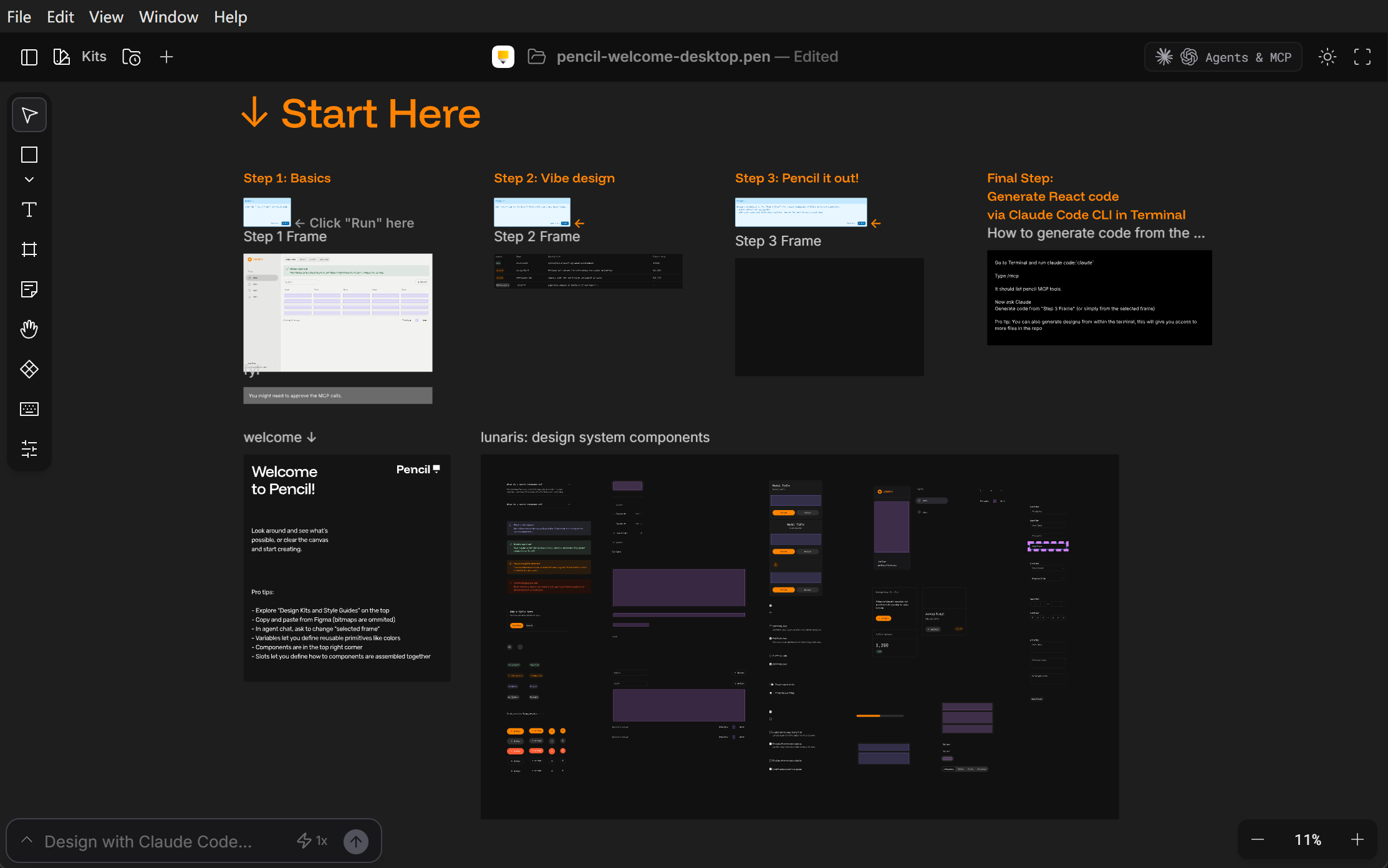Click the Step 1 Frame label

click(285, 236)
